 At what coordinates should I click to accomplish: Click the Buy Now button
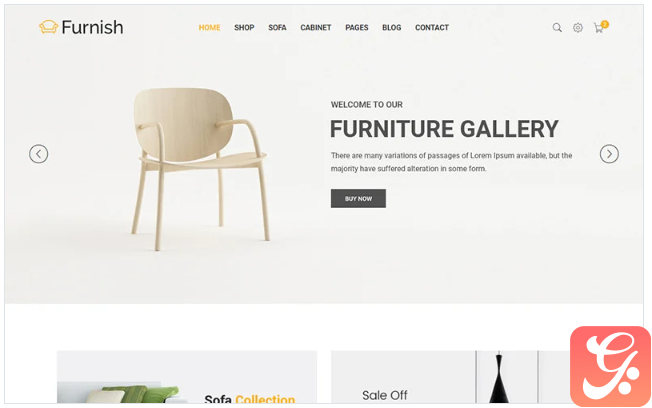coord(358,198)
